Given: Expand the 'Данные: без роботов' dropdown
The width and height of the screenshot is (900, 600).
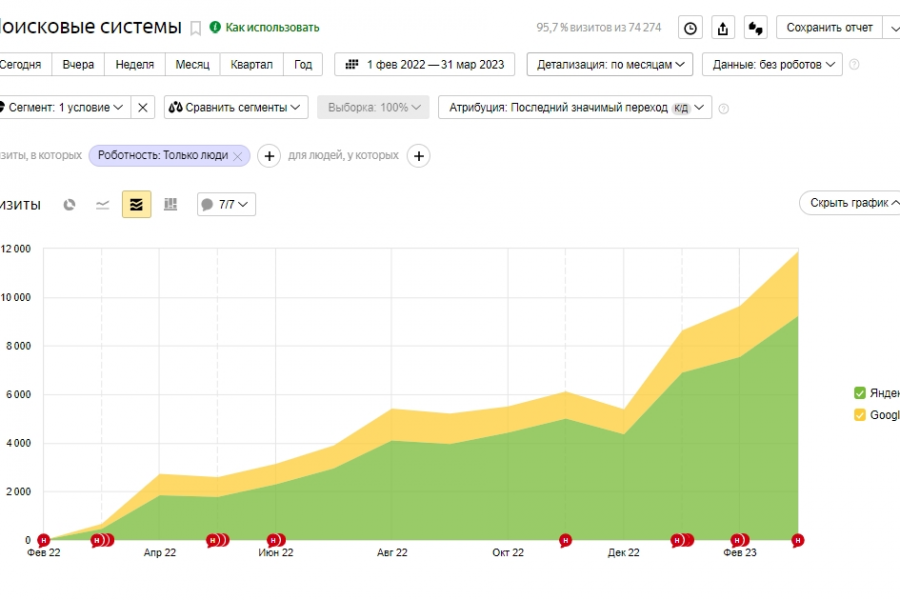Looking at the screenshot, I should (x=772, y=65).
